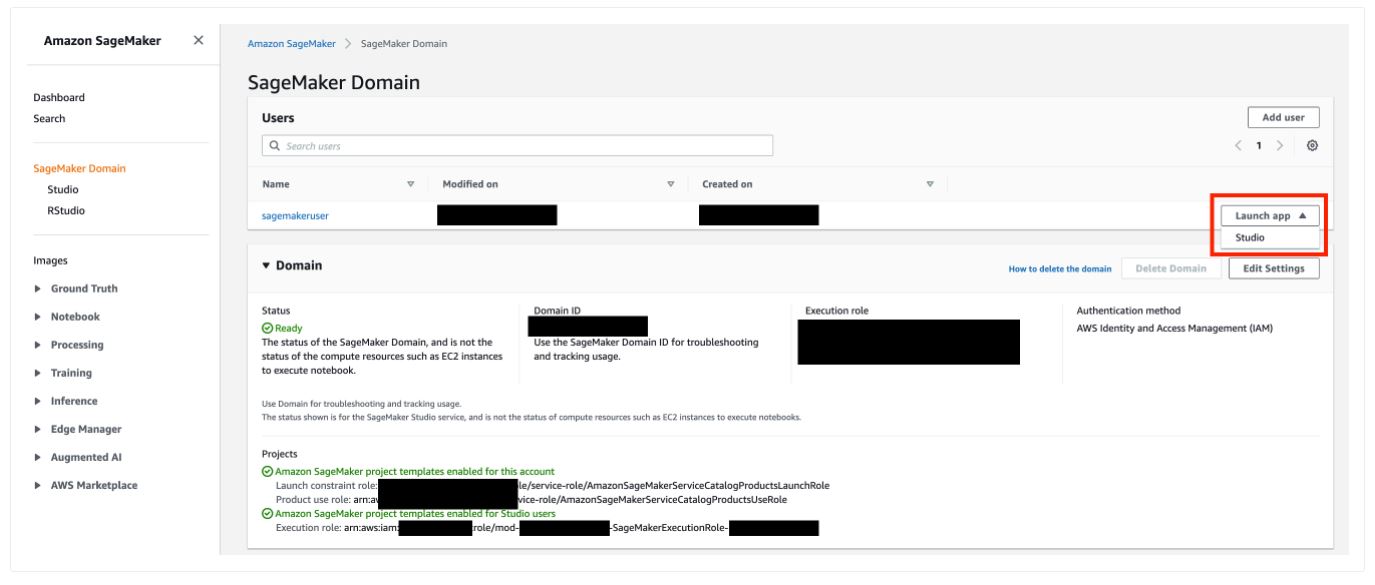Open Studio under SageMaker Domain sidebar
The image size is (1375, 585).
coord(63,189)
